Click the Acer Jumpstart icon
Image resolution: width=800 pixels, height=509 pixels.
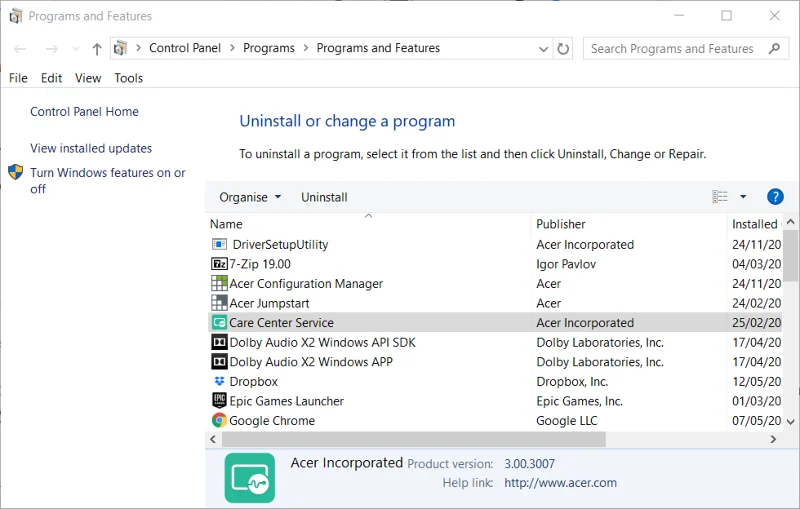click(219, 303)
